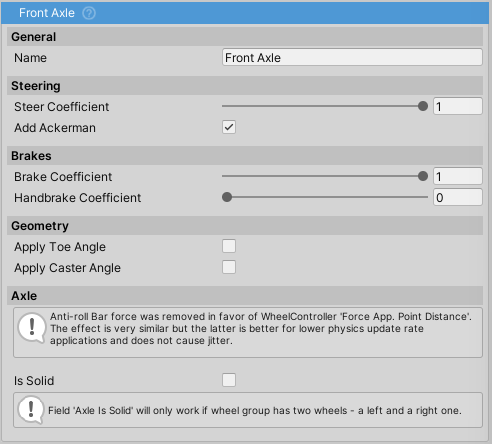This screenshot has width=492, height=444.
Task: Click the Axle section header
Action: click(x=245, y=296)
